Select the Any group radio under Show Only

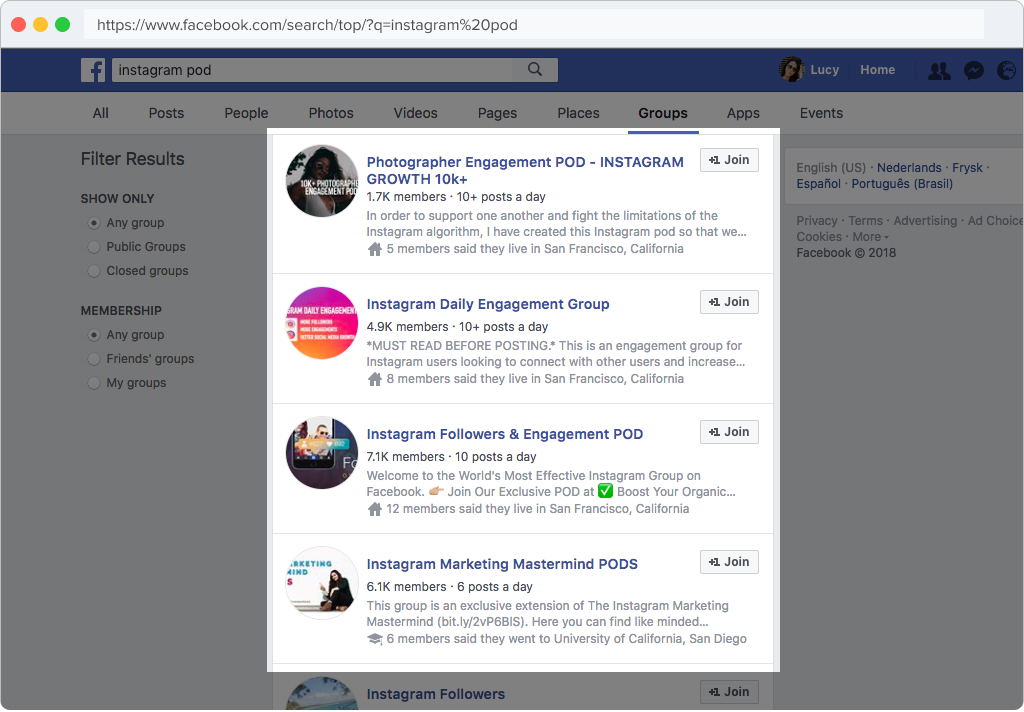click(94, 223)
